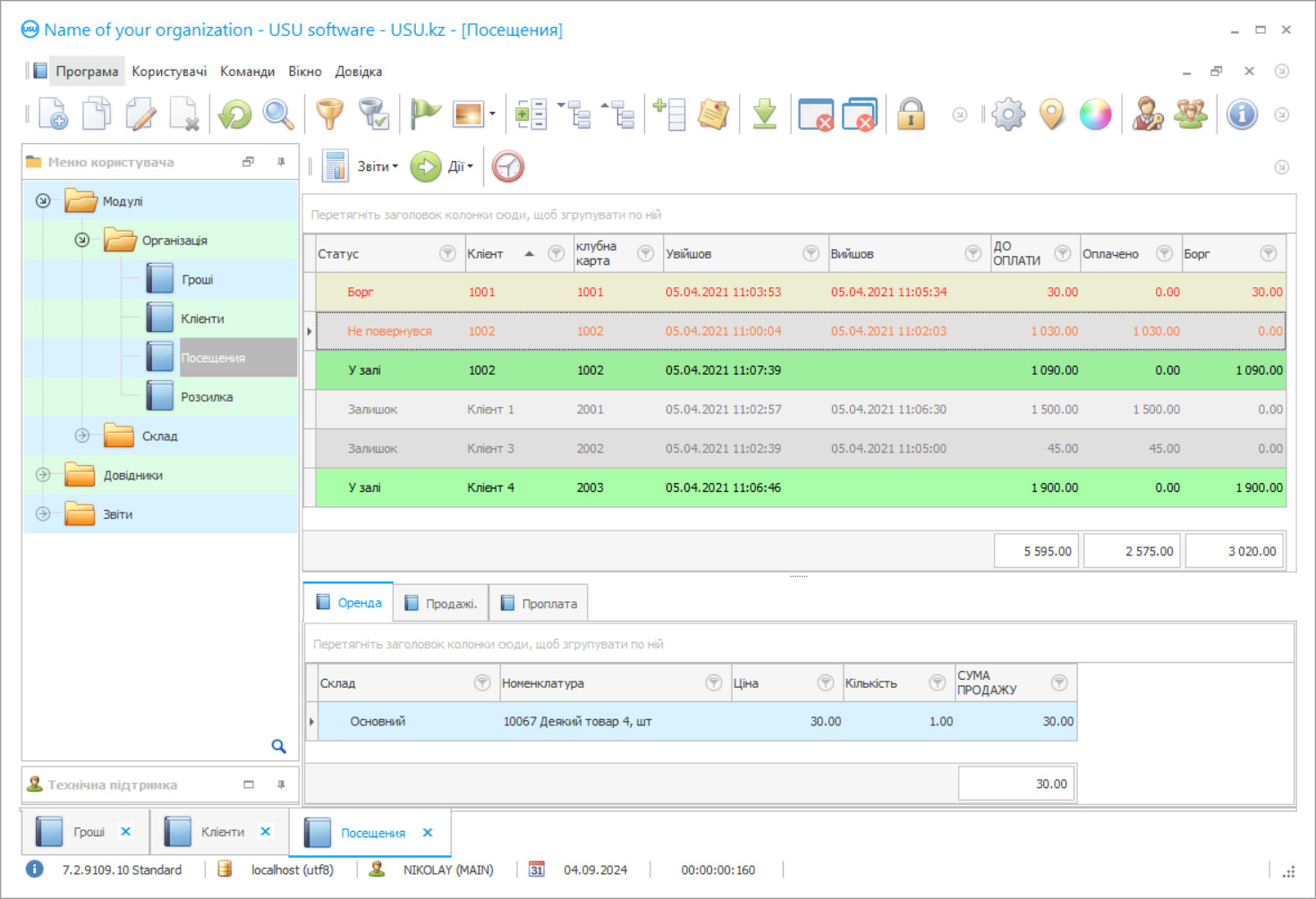Screen dimensions: 1316x899
Task: Toggle filter on Оплачено column header
Action: coord(1164,254)
